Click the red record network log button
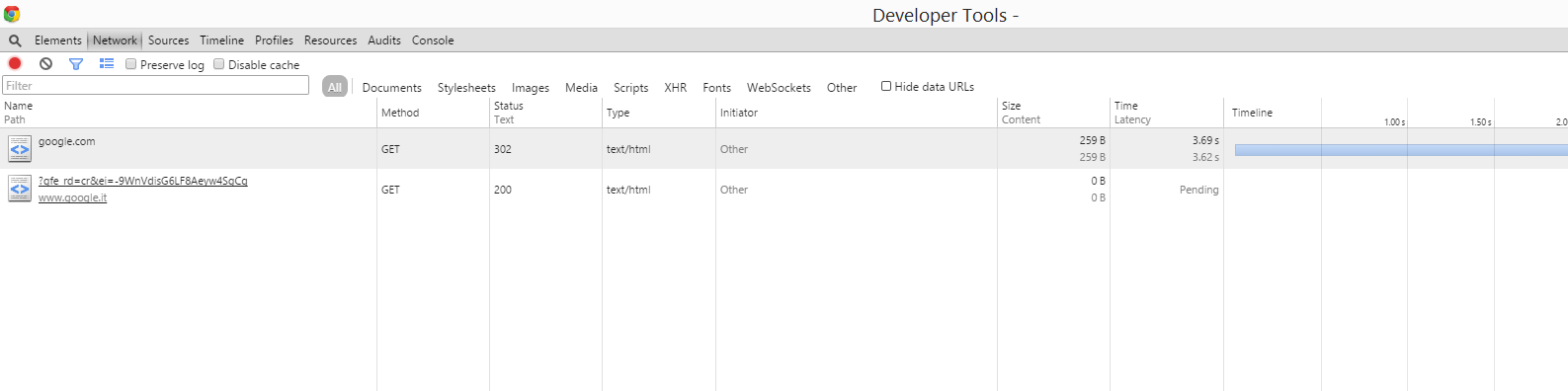The height and width of the screenshot is (391, 1568). 15,63
